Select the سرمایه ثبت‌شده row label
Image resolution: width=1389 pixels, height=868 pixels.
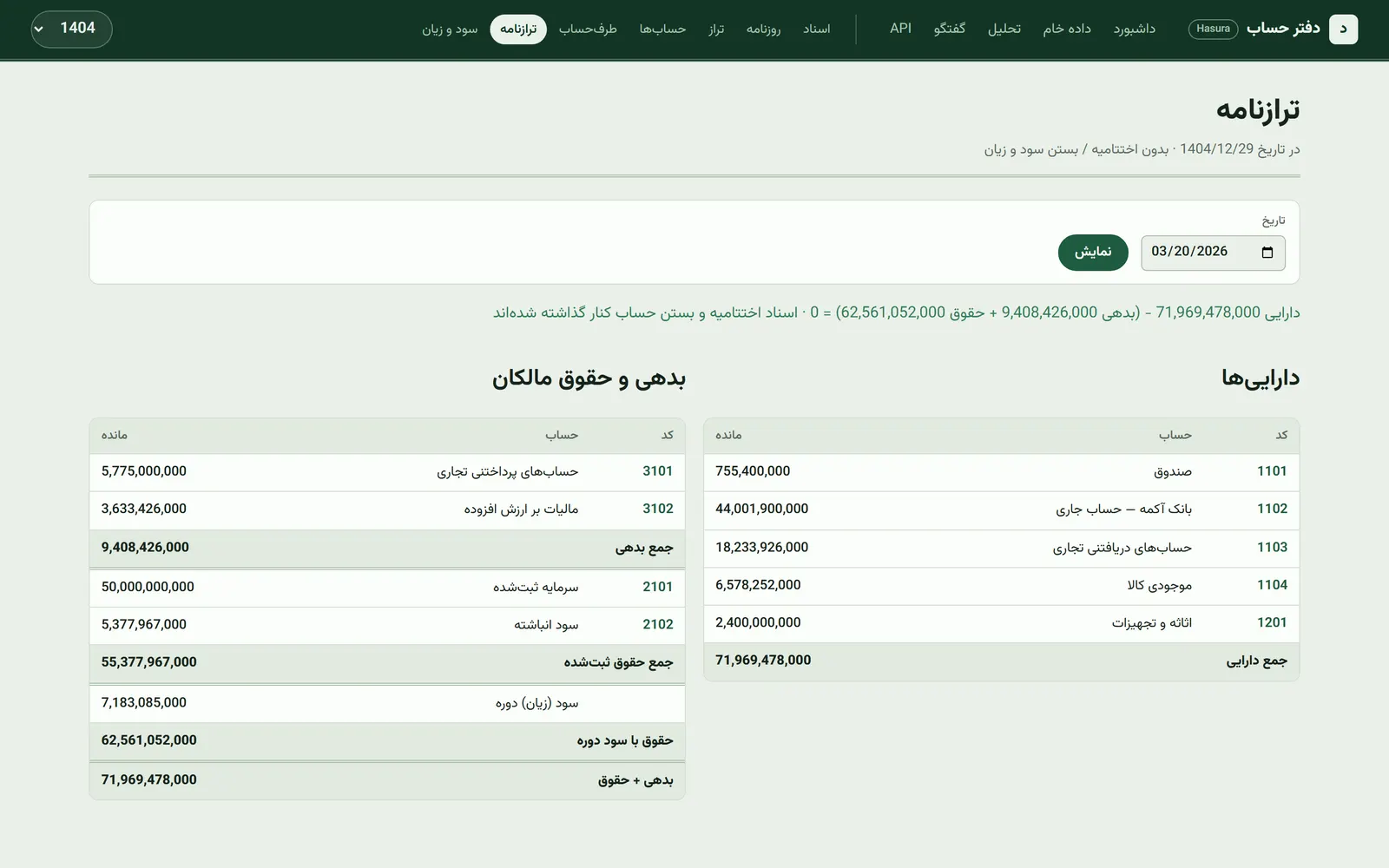tap(536, 587)
